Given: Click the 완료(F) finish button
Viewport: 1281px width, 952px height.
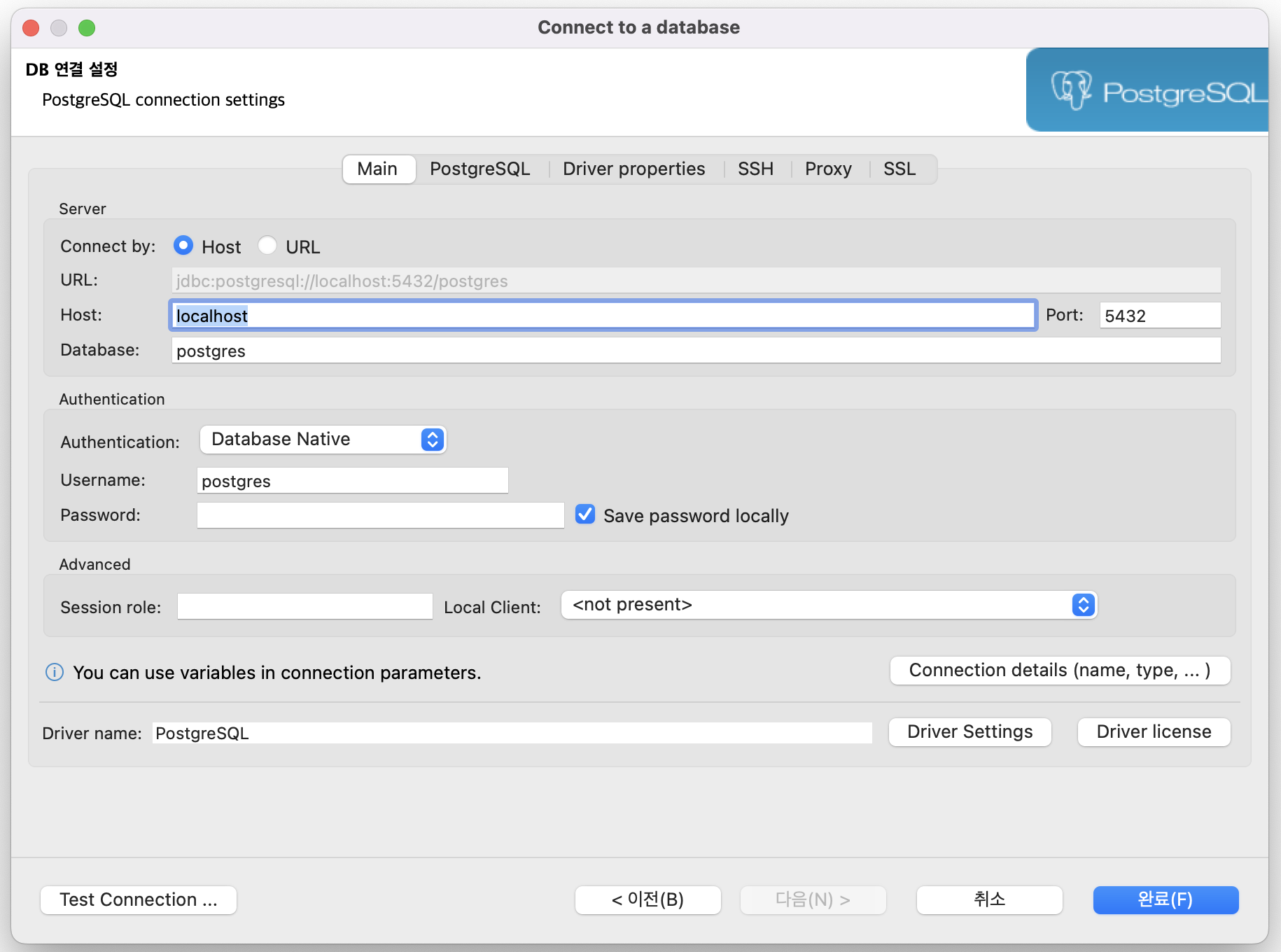Looking at the screenshot, I should tap(1165, 900).
